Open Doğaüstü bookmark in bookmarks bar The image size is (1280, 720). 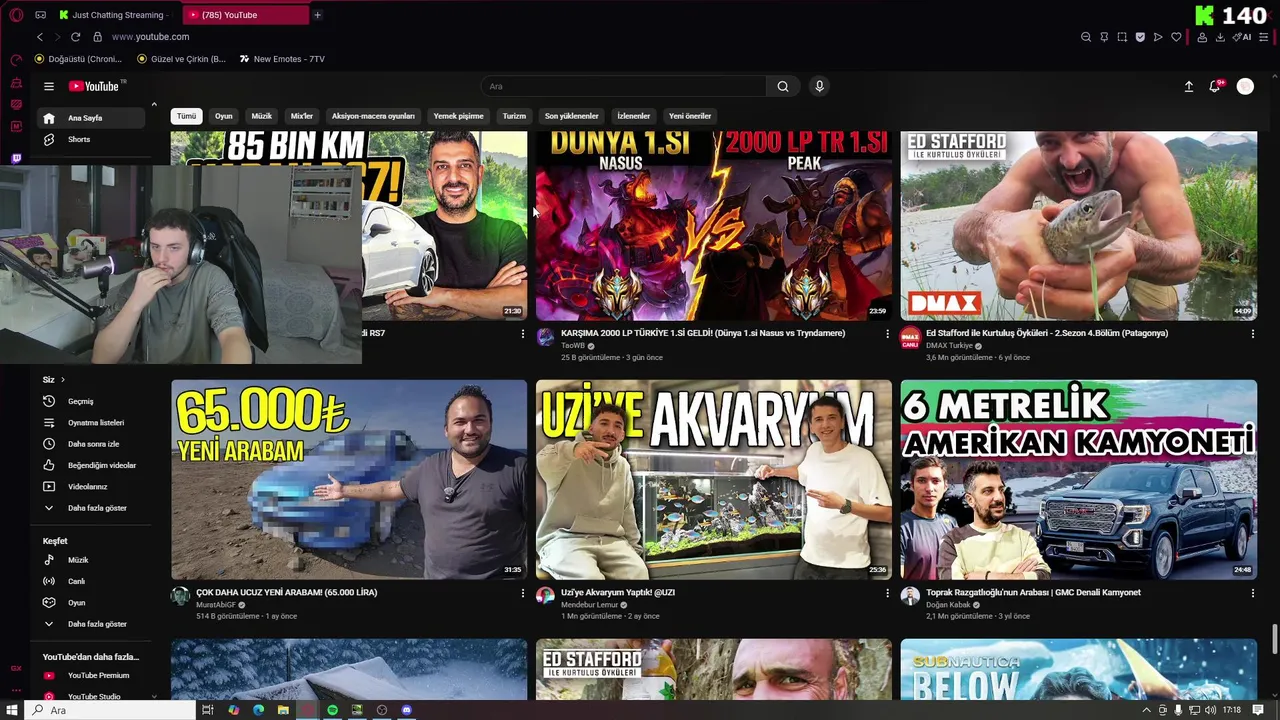tap(78, 59)
